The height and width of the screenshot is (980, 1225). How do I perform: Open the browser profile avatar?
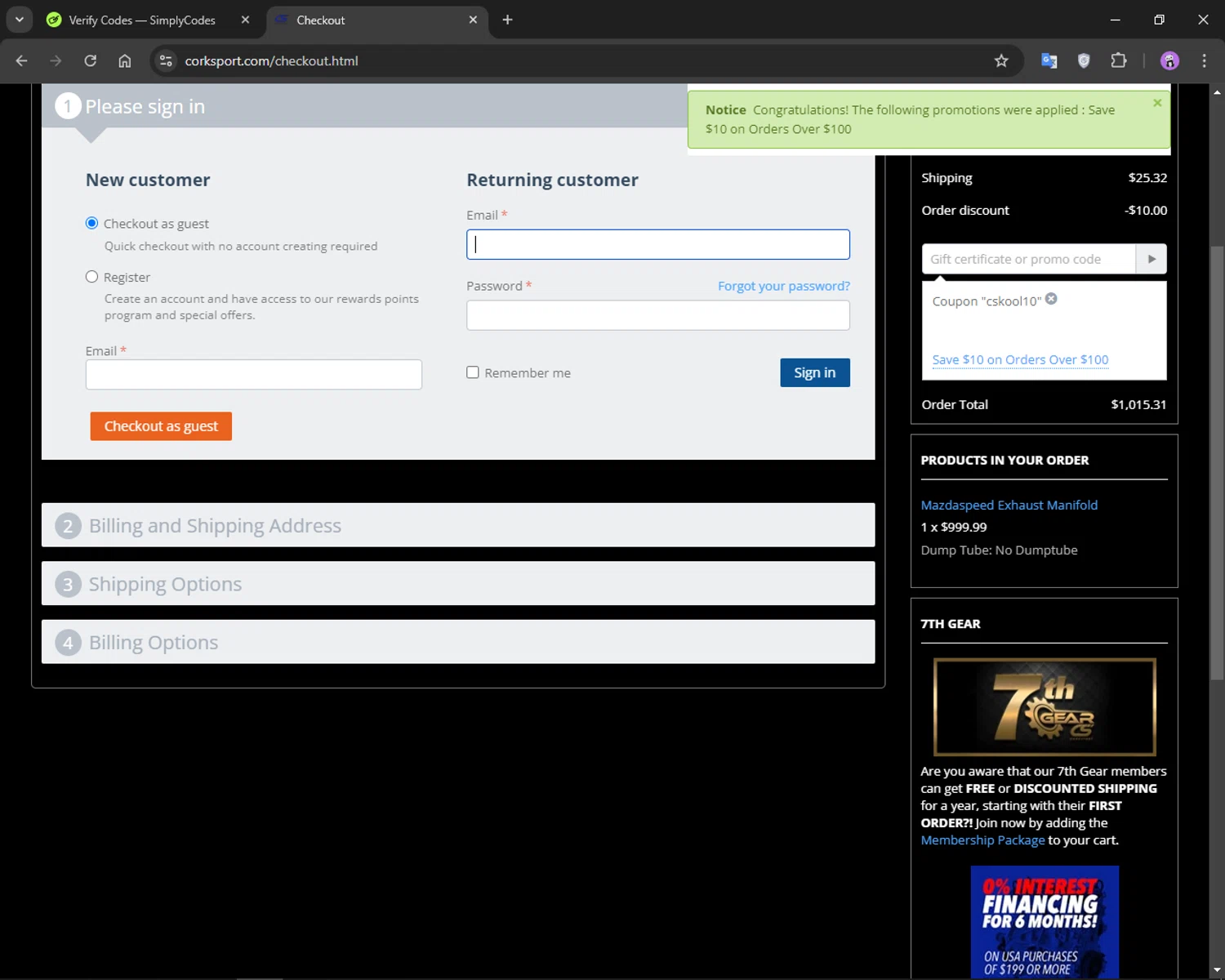(x=1169, y=60)
